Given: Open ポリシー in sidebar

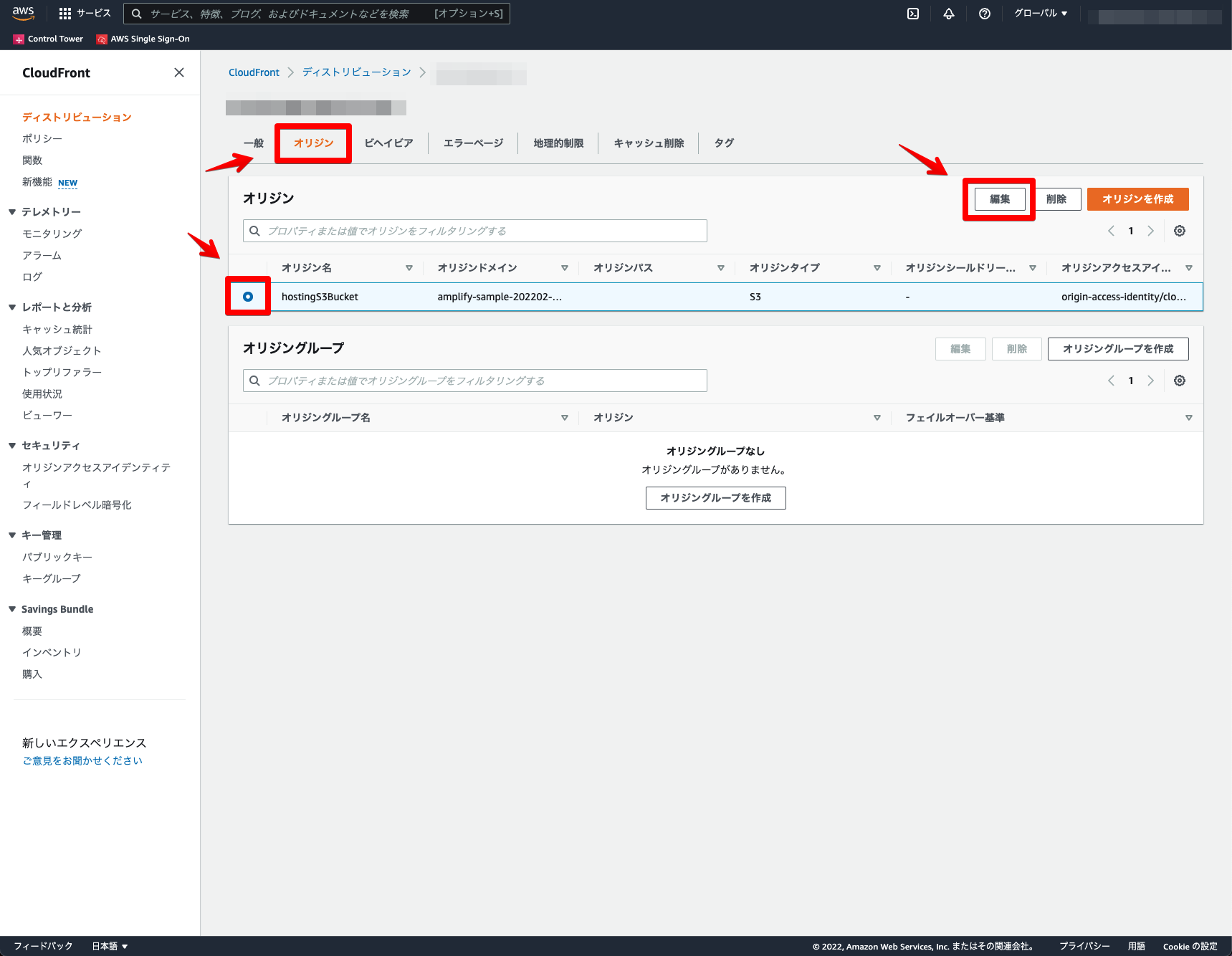Looking at the screenshot, I should 42,139.
